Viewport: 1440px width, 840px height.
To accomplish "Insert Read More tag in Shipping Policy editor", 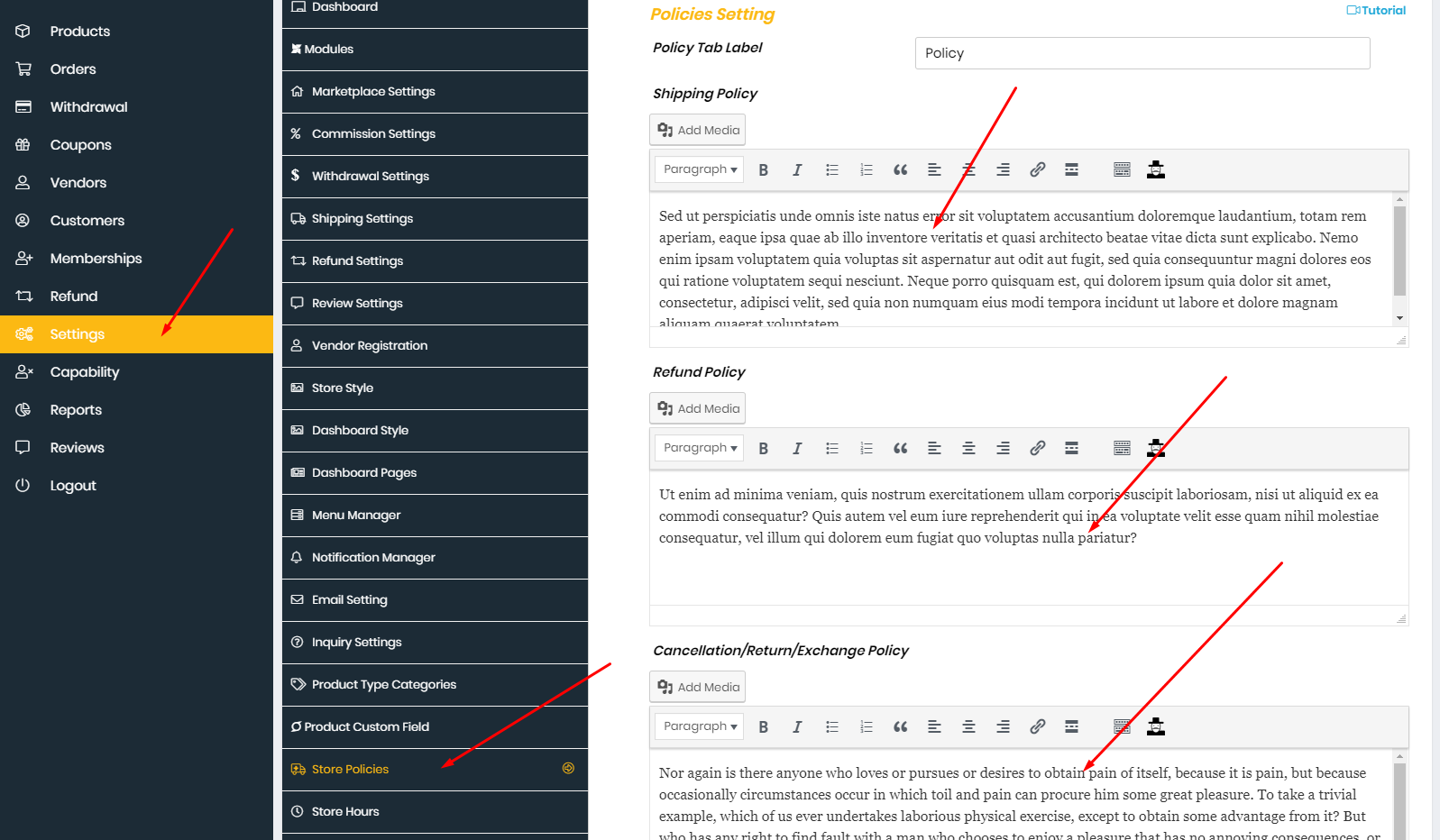I will click(x=1071, y=169).
